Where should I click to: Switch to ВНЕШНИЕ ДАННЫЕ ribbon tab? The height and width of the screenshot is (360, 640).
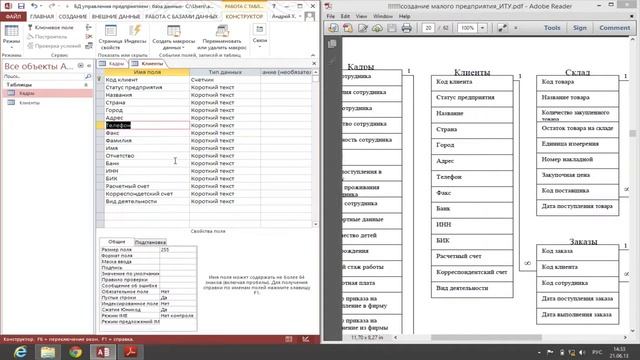[116, 16]
